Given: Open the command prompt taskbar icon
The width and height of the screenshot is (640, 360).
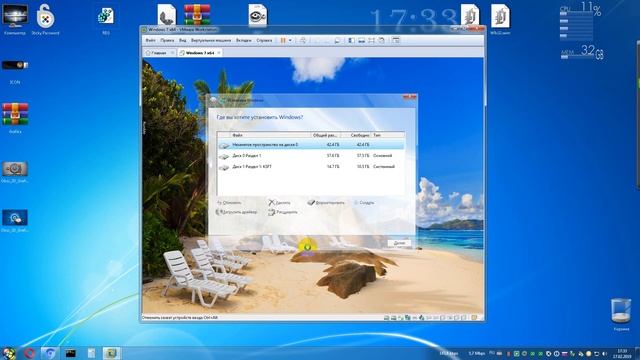Looking at the screenshot, I should tap(71, 353).
